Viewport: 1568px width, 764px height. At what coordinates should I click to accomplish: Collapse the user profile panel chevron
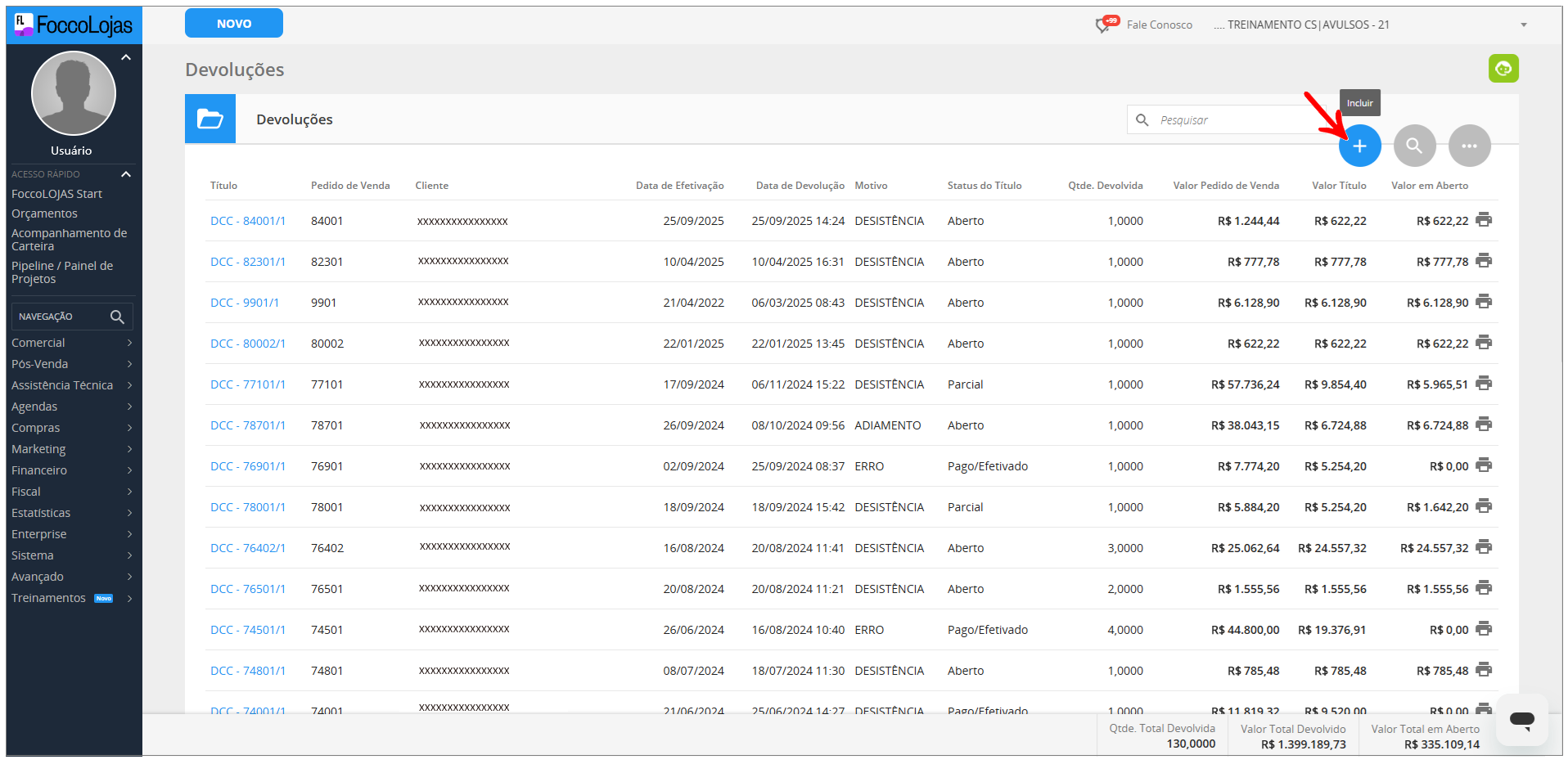(126, 57)
